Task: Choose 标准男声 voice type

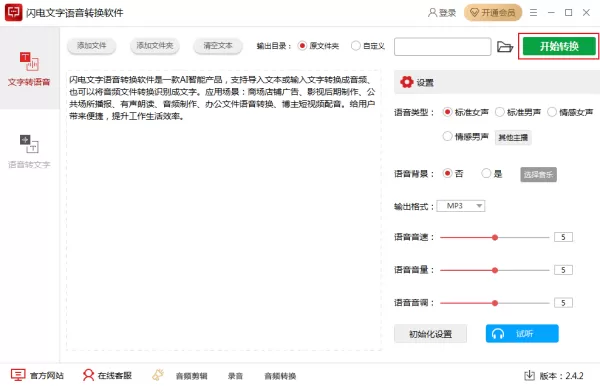Action: pyautogui.click(x=499, y=112)
